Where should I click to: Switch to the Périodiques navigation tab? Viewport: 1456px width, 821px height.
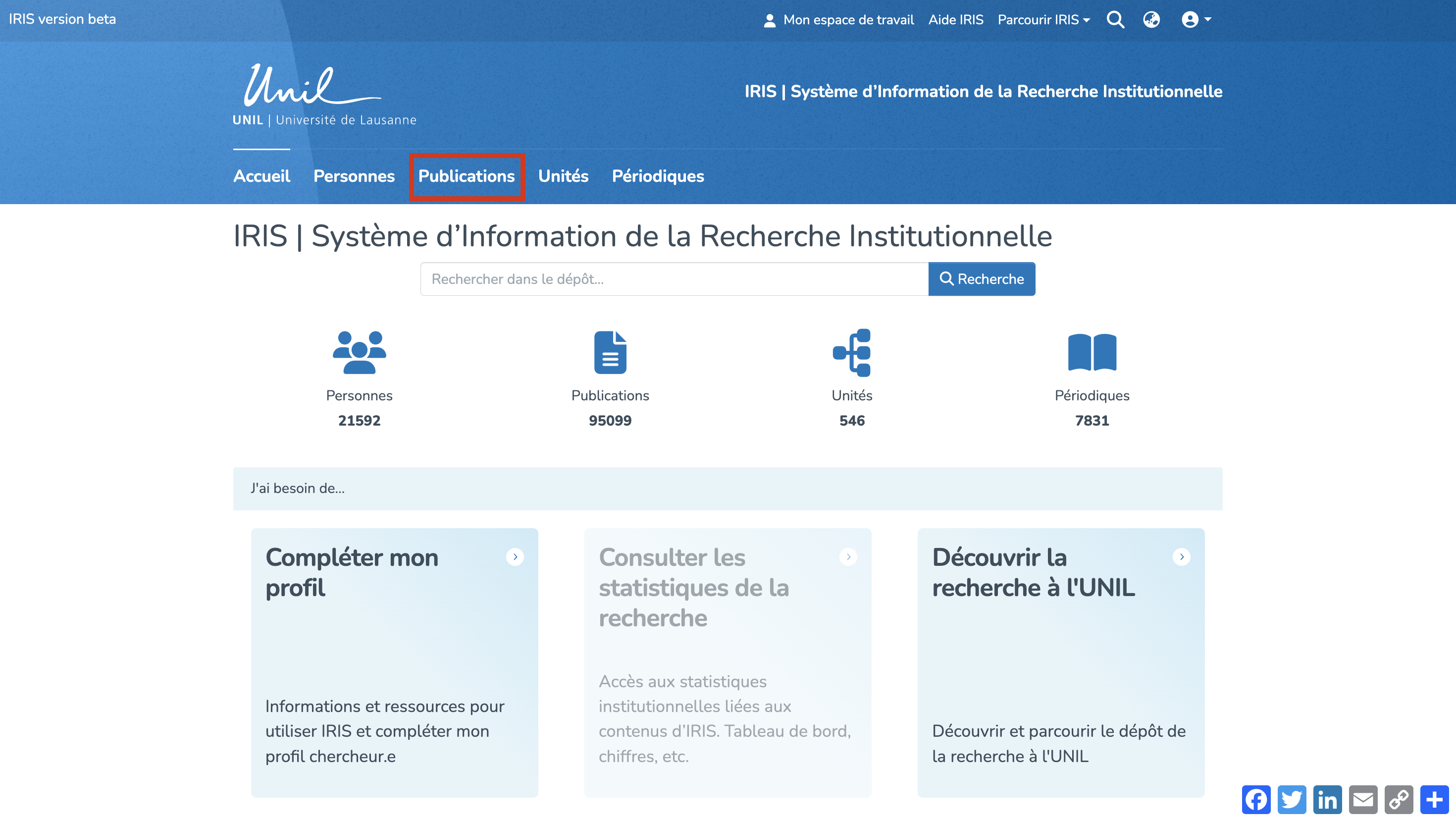point(658,176)
